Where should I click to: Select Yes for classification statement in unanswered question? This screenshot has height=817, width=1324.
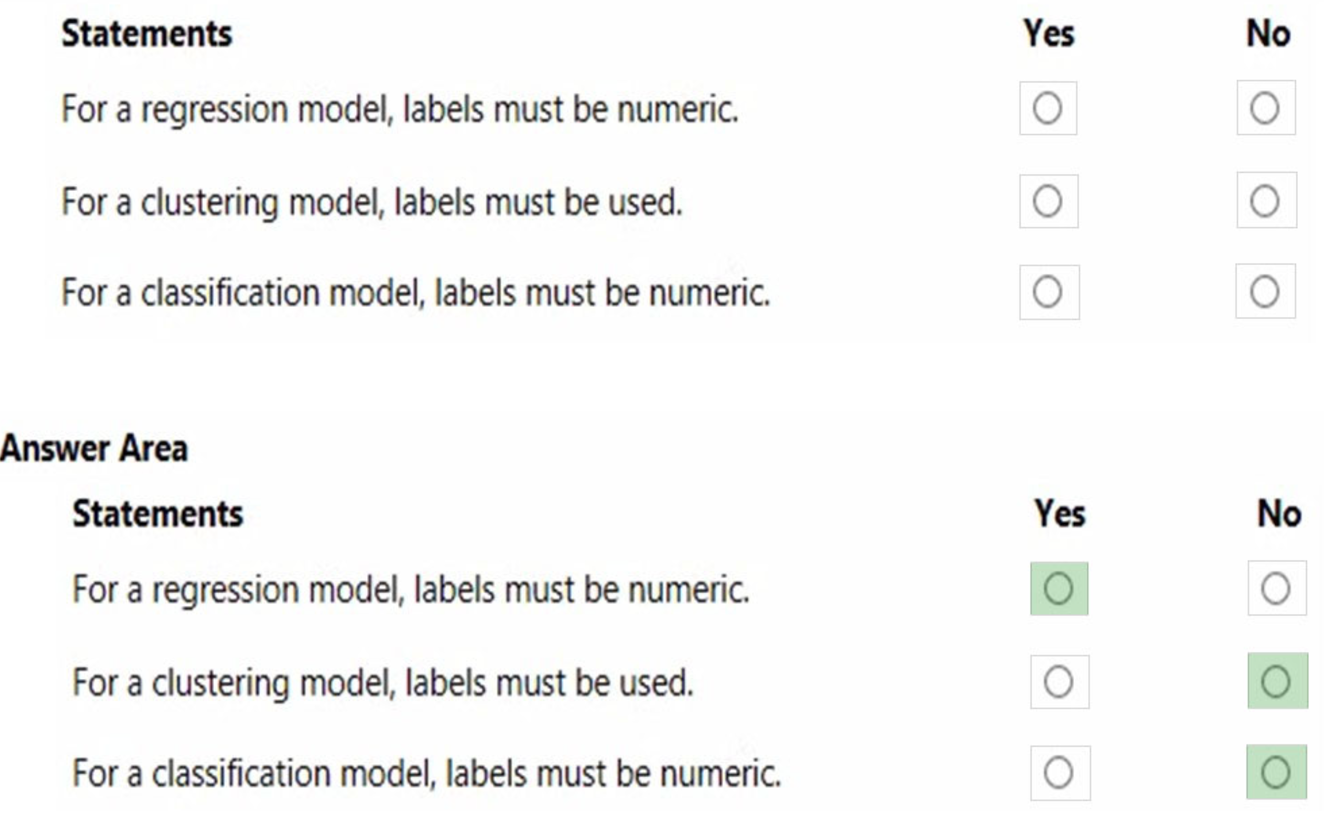click(1047, 292)
